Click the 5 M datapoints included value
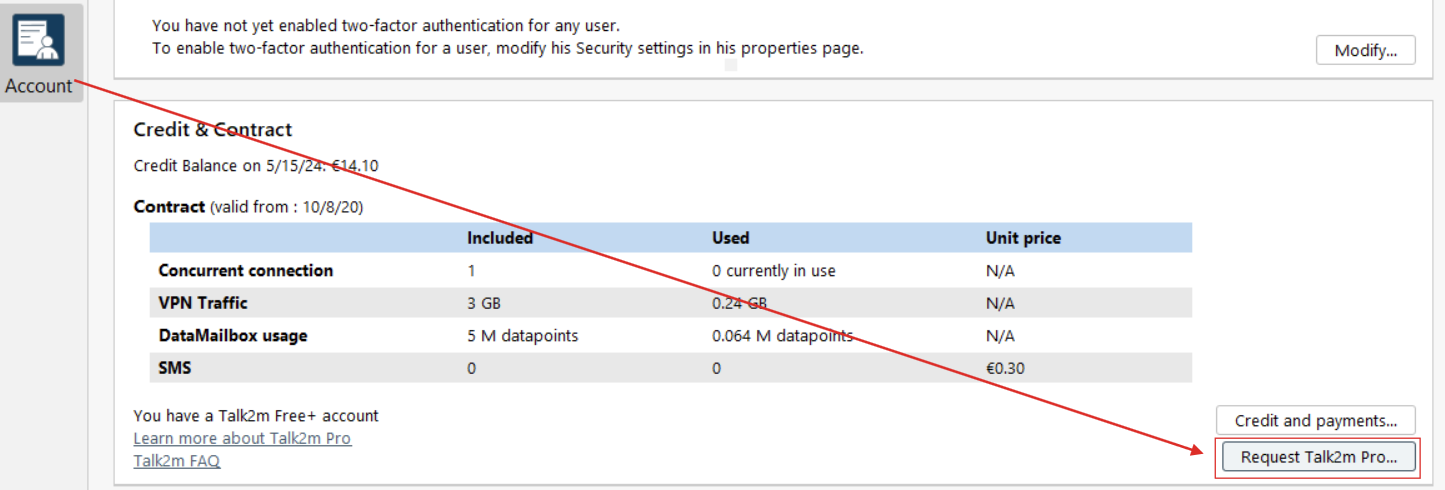 (523, 336)
